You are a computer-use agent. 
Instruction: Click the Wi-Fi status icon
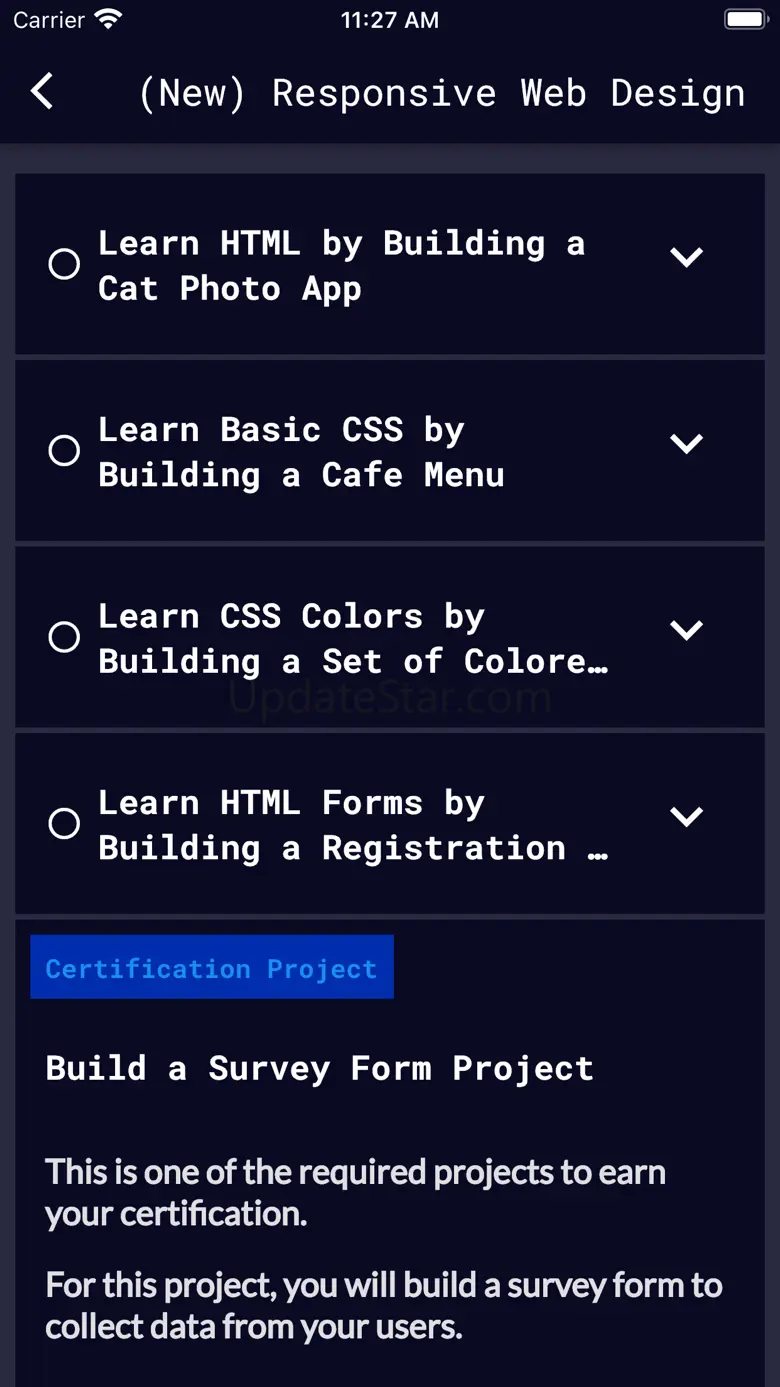pyautogui.click(x=107, y=20)
